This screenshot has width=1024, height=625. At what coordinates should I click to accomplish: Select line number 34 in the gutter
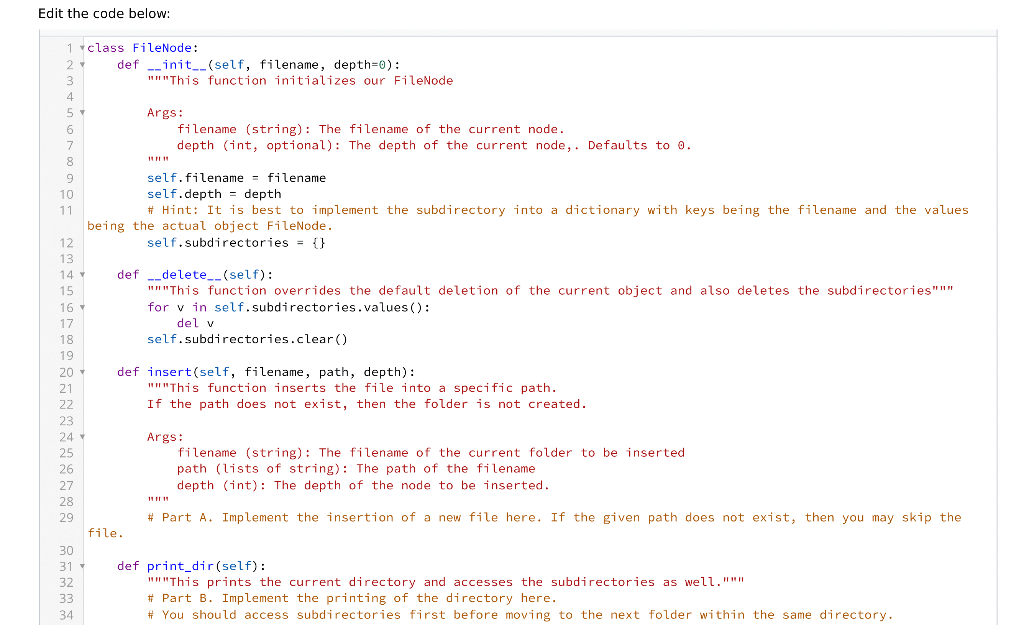tap(66, 614)
